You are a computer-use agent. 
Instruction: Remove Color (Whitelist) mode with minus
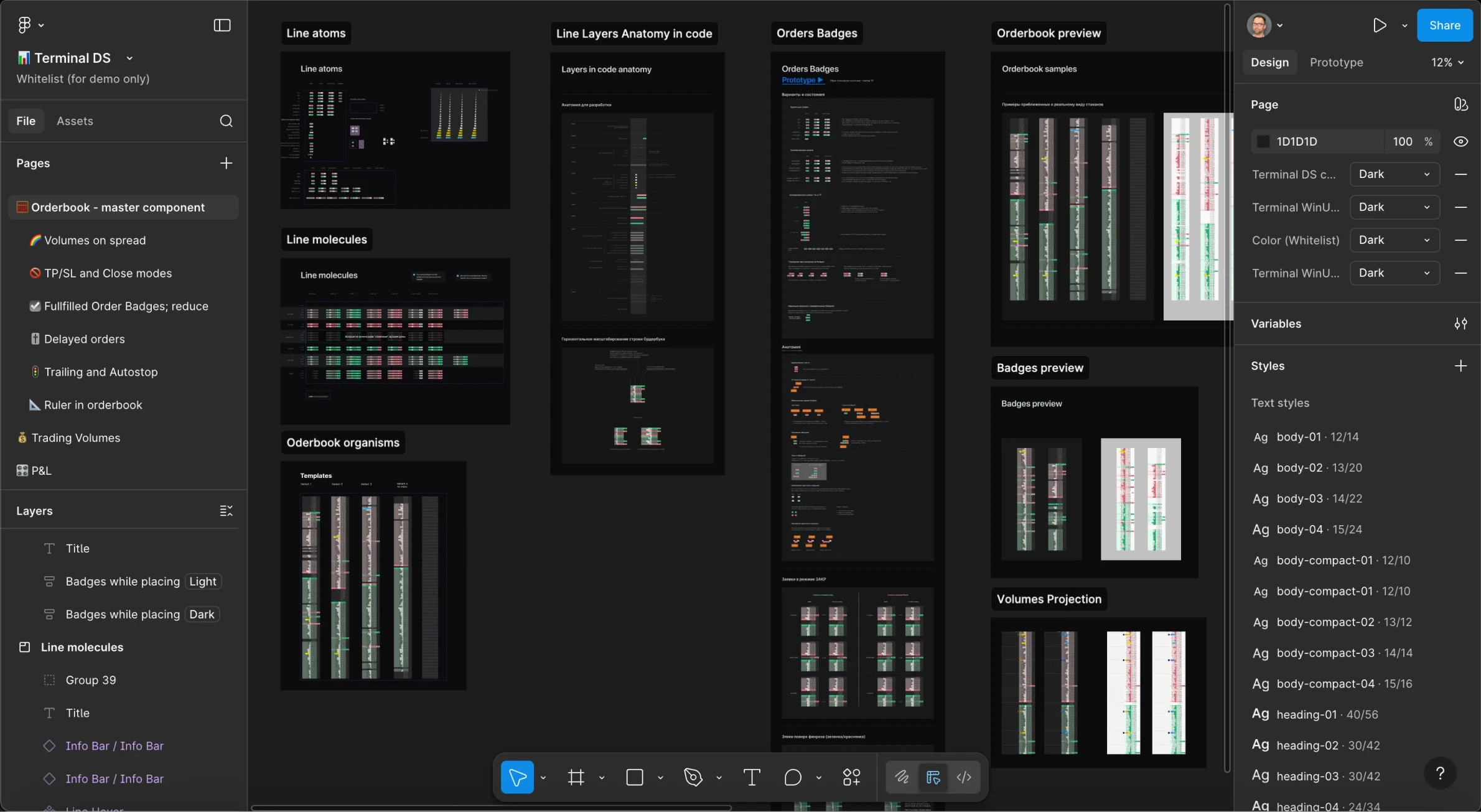click(1460, 240)
